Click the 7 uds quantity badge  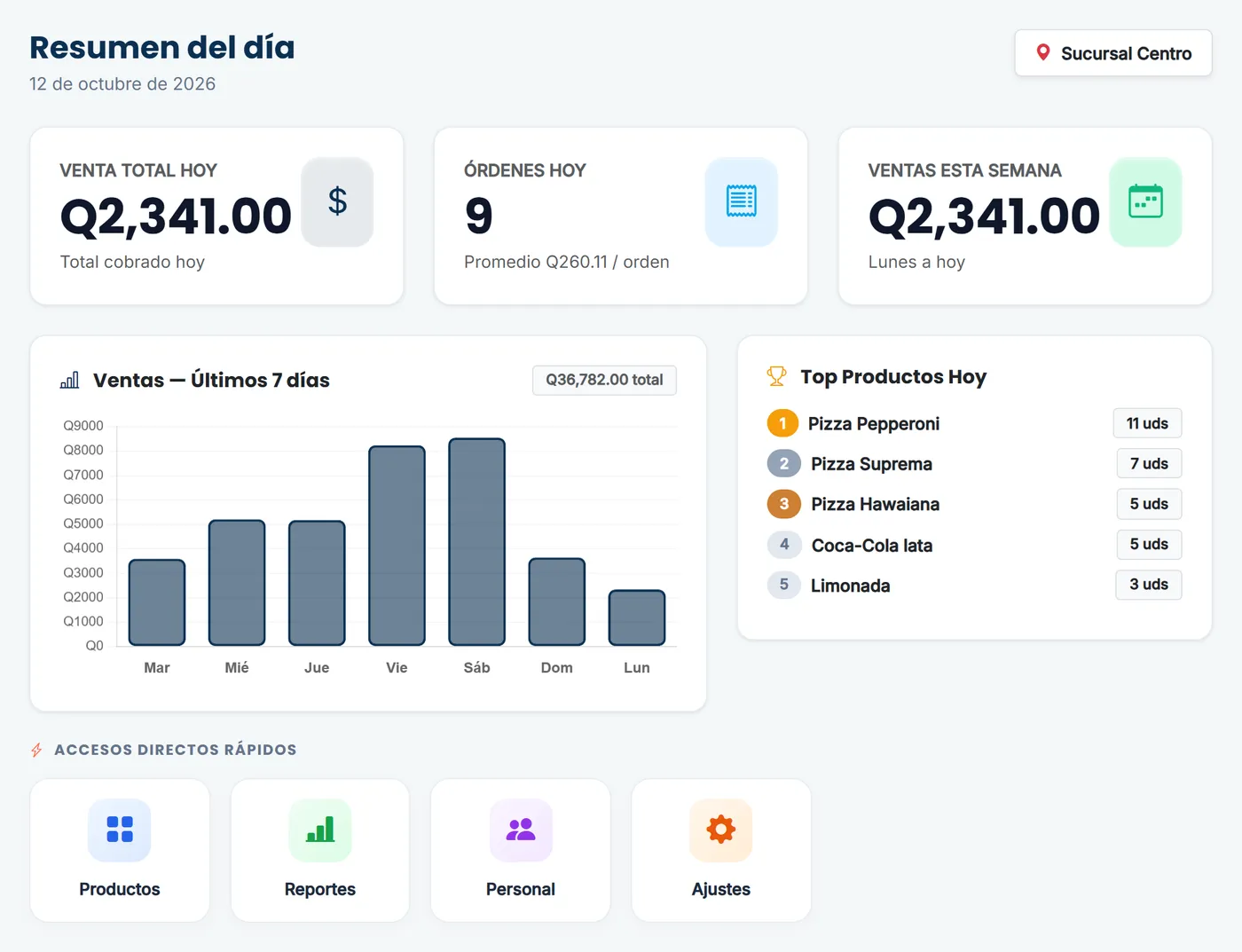pos(1149,463)
